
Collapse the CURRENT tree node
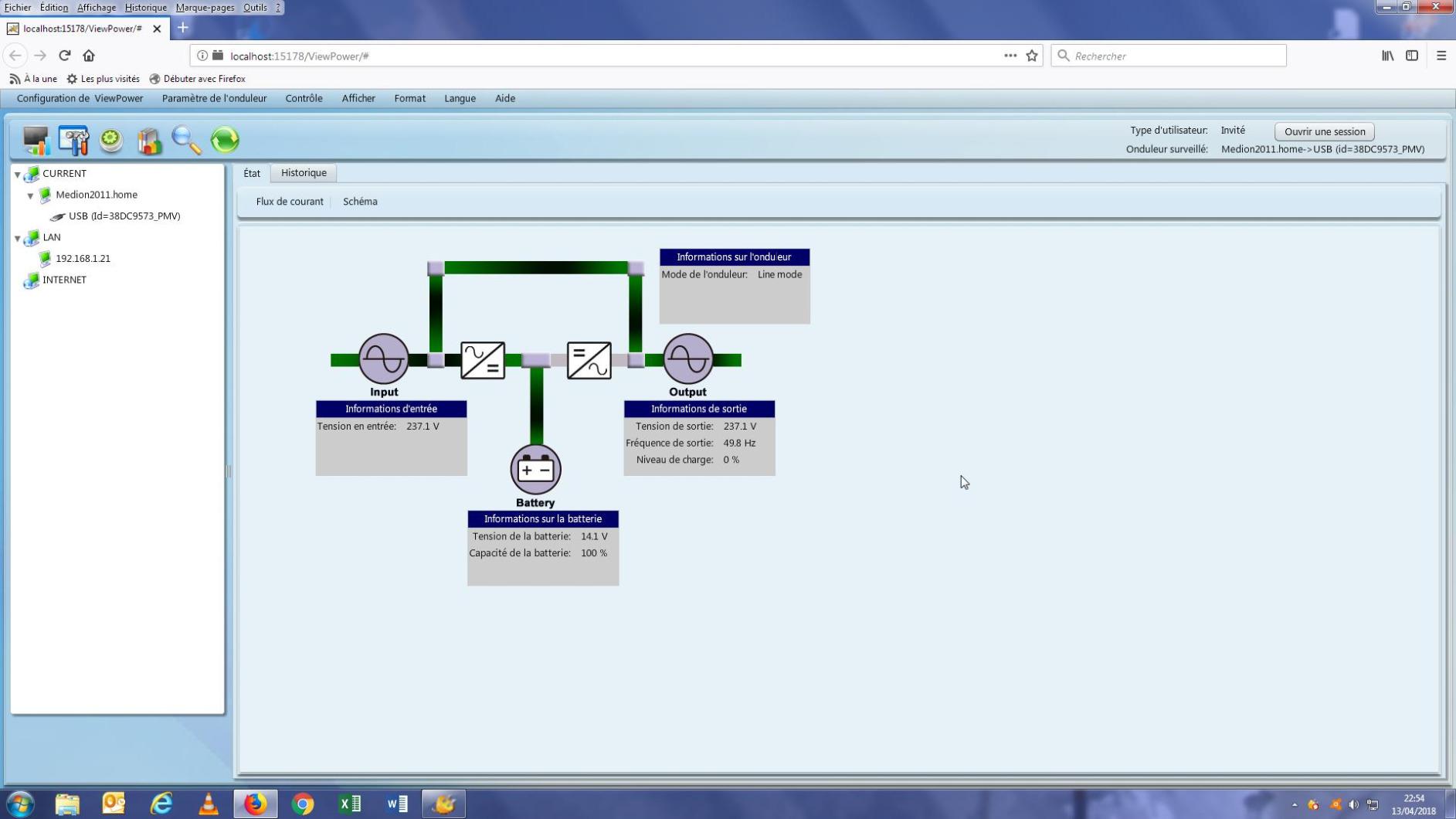18,175
